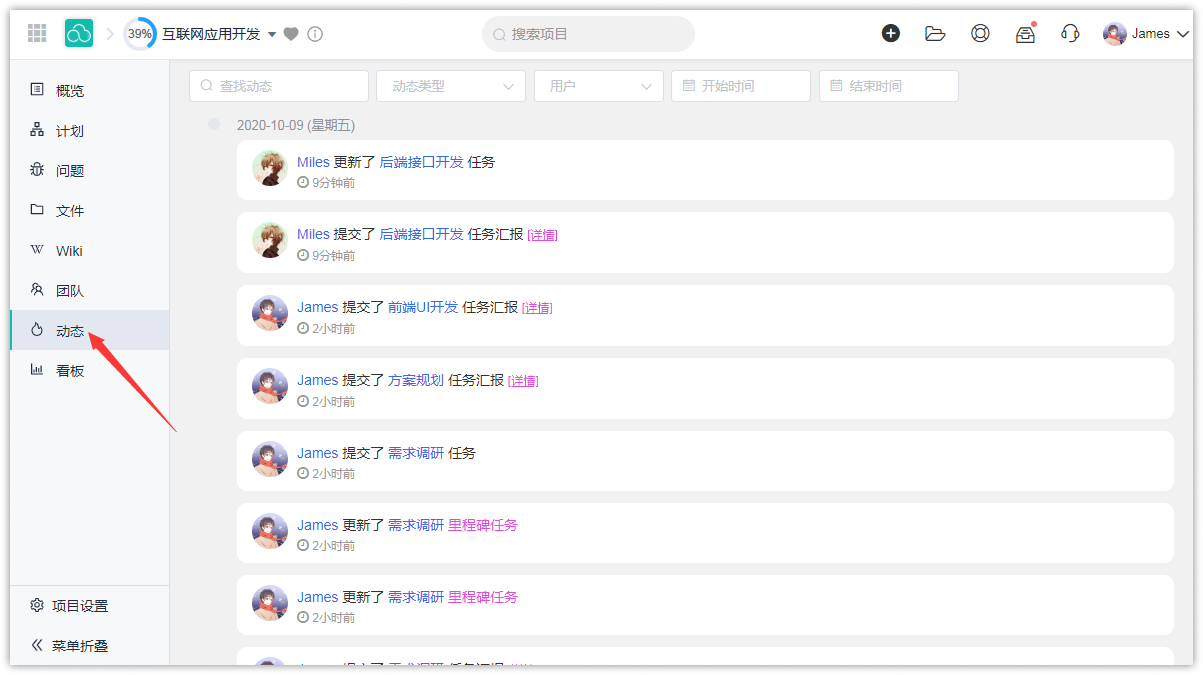Open the 方案规划 task link
Image resolution: width=1203 pixels, height=675 pixels.
click(x=416, y=380)
